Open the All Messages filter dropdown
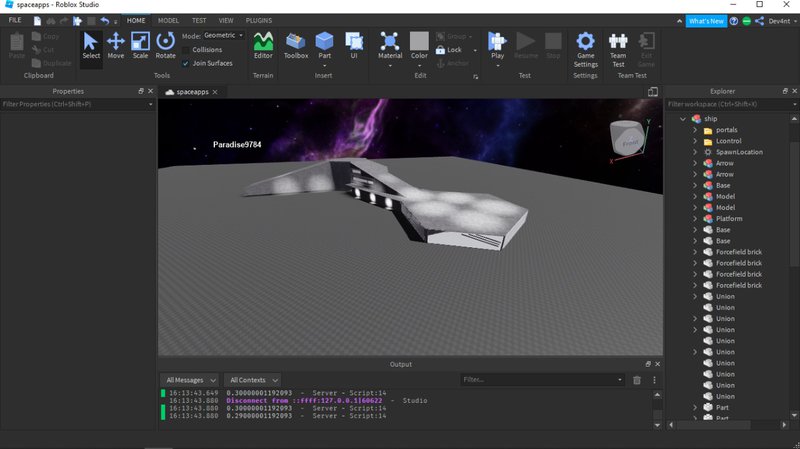The image size is (800, 449). [190, 380]
